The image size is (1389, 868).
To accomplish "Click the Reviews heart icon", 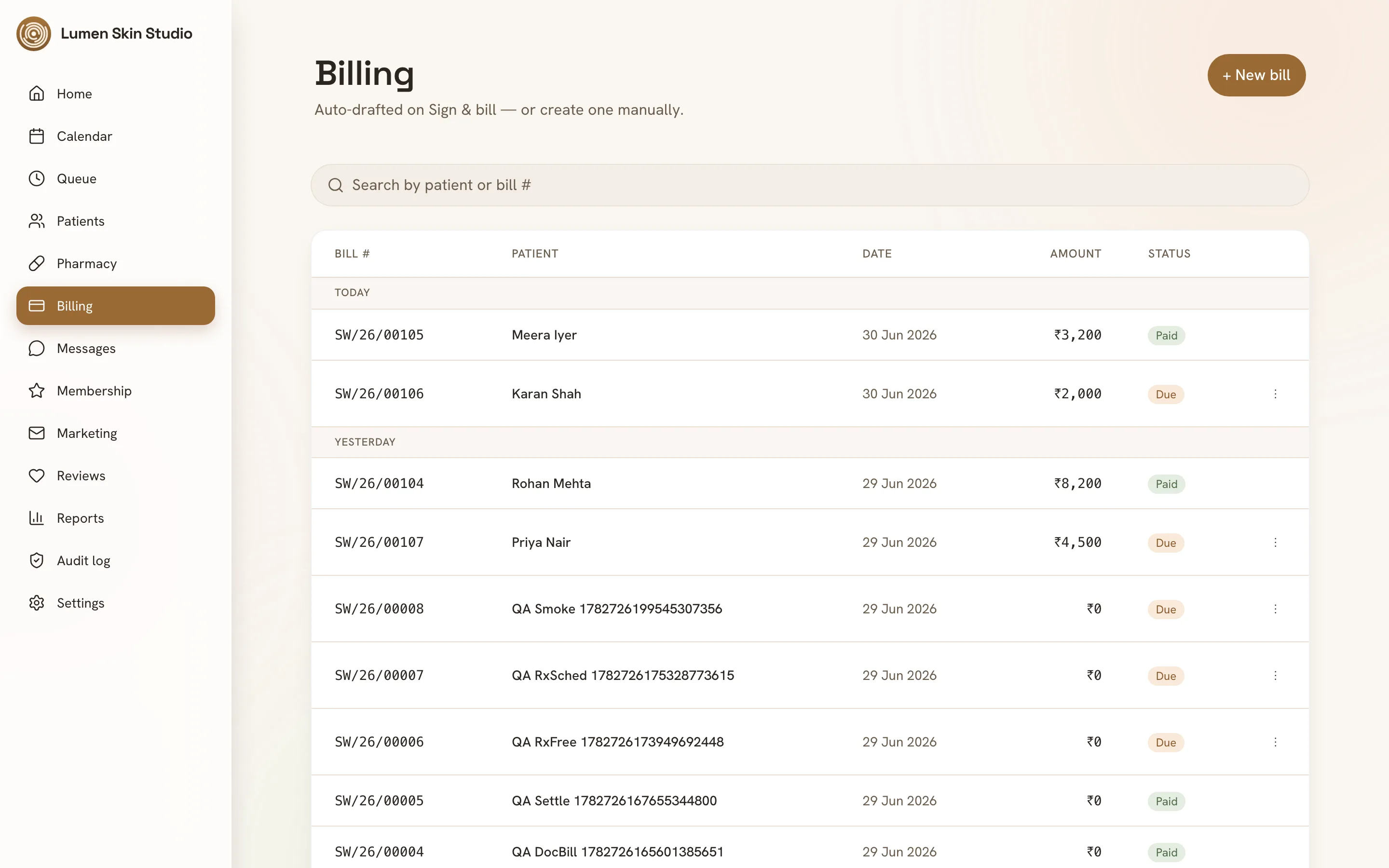I will click(x=37, y=476).
